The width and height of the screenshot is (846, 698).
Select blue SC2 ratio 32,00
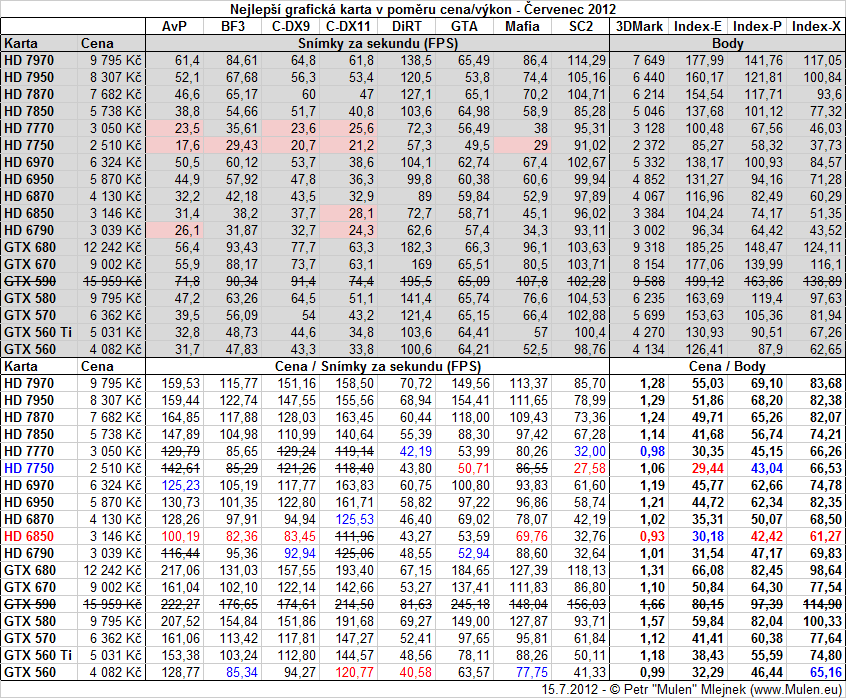(590, 451)
